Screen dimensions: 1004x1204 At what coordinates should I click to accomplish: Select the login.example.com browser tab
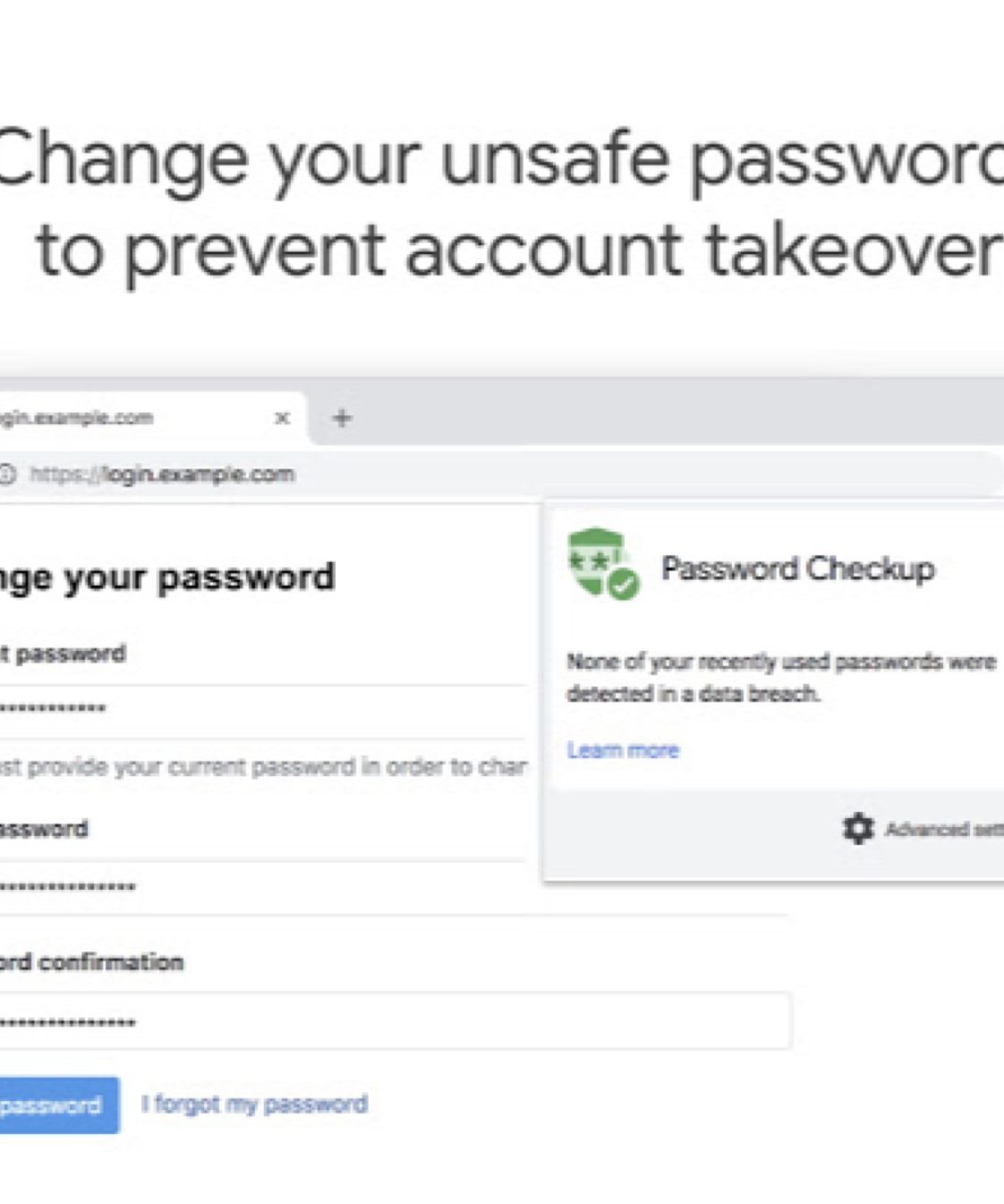pos(107,418)
